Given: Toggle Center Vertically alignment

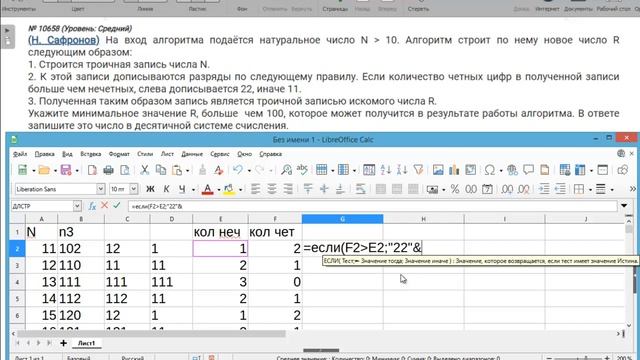Looking at the screenshot, I should coord(324,189).
